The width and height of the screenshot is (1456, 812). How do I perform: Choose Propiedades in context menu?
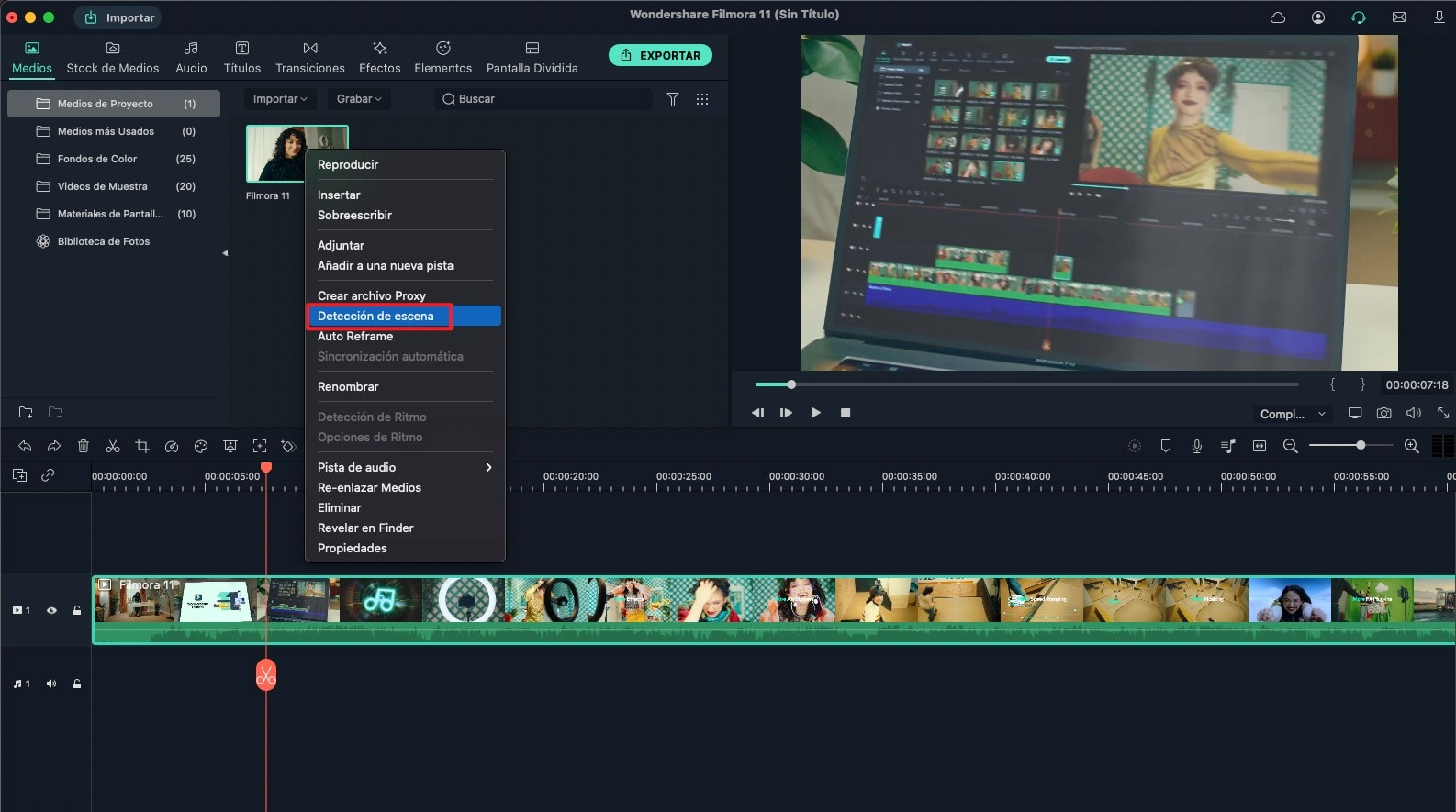pyautogui.click(x=405, y=548)
